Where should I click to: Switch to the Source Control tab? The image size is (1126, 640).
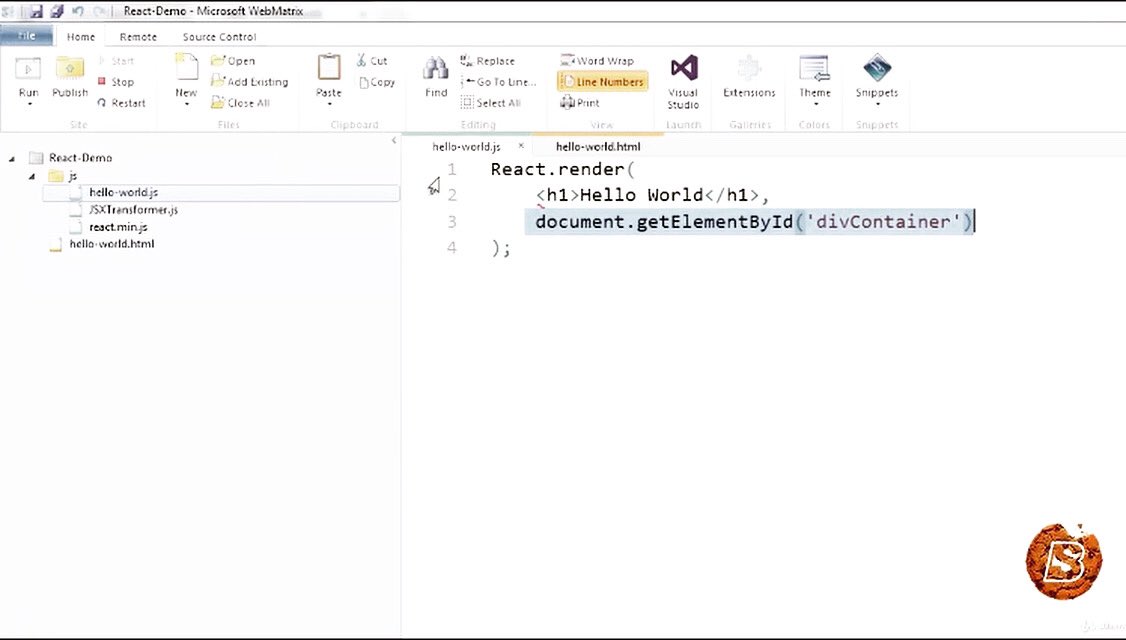click(x=219, y=37)
